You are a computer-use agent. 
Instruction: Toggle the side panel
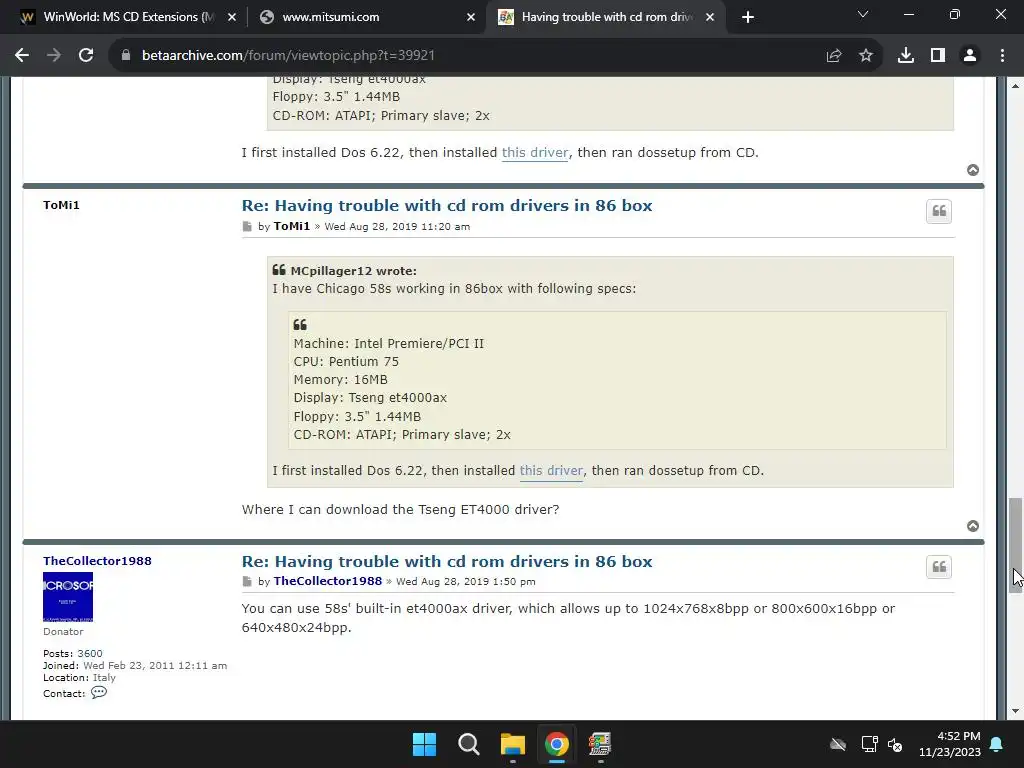point(938,56)
